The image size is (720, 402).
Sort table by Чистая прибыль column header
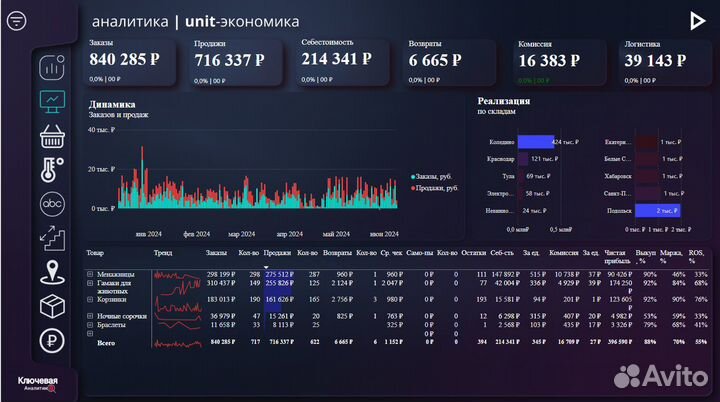[x=617, y=257]
